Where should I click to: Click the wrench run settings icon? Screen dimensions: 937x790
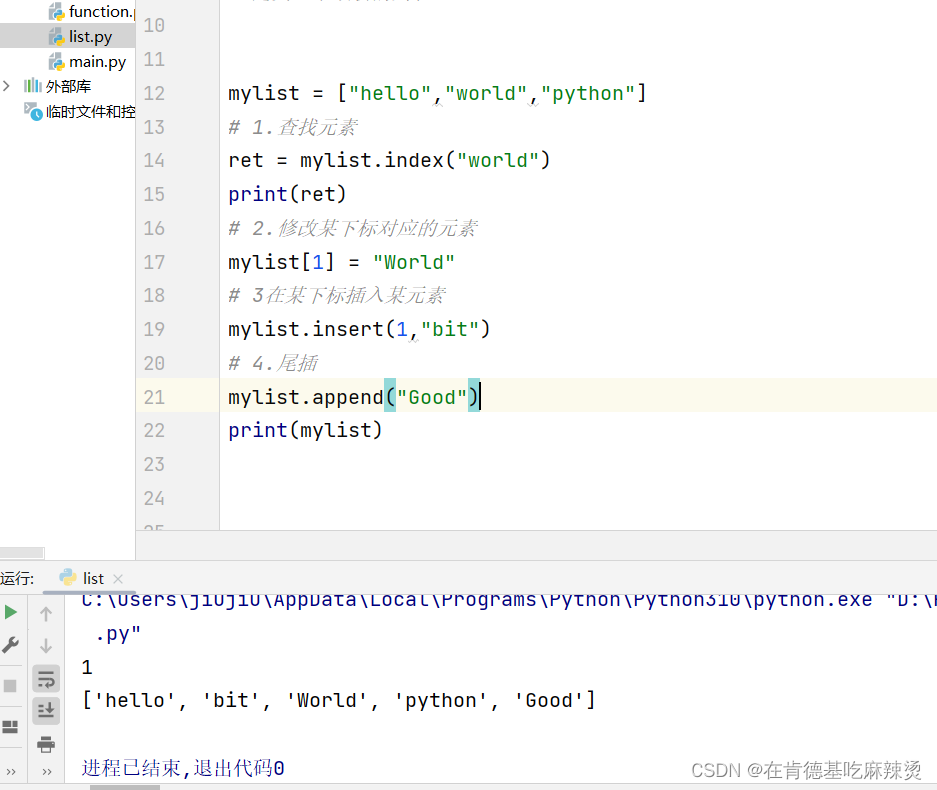point(11,644)
